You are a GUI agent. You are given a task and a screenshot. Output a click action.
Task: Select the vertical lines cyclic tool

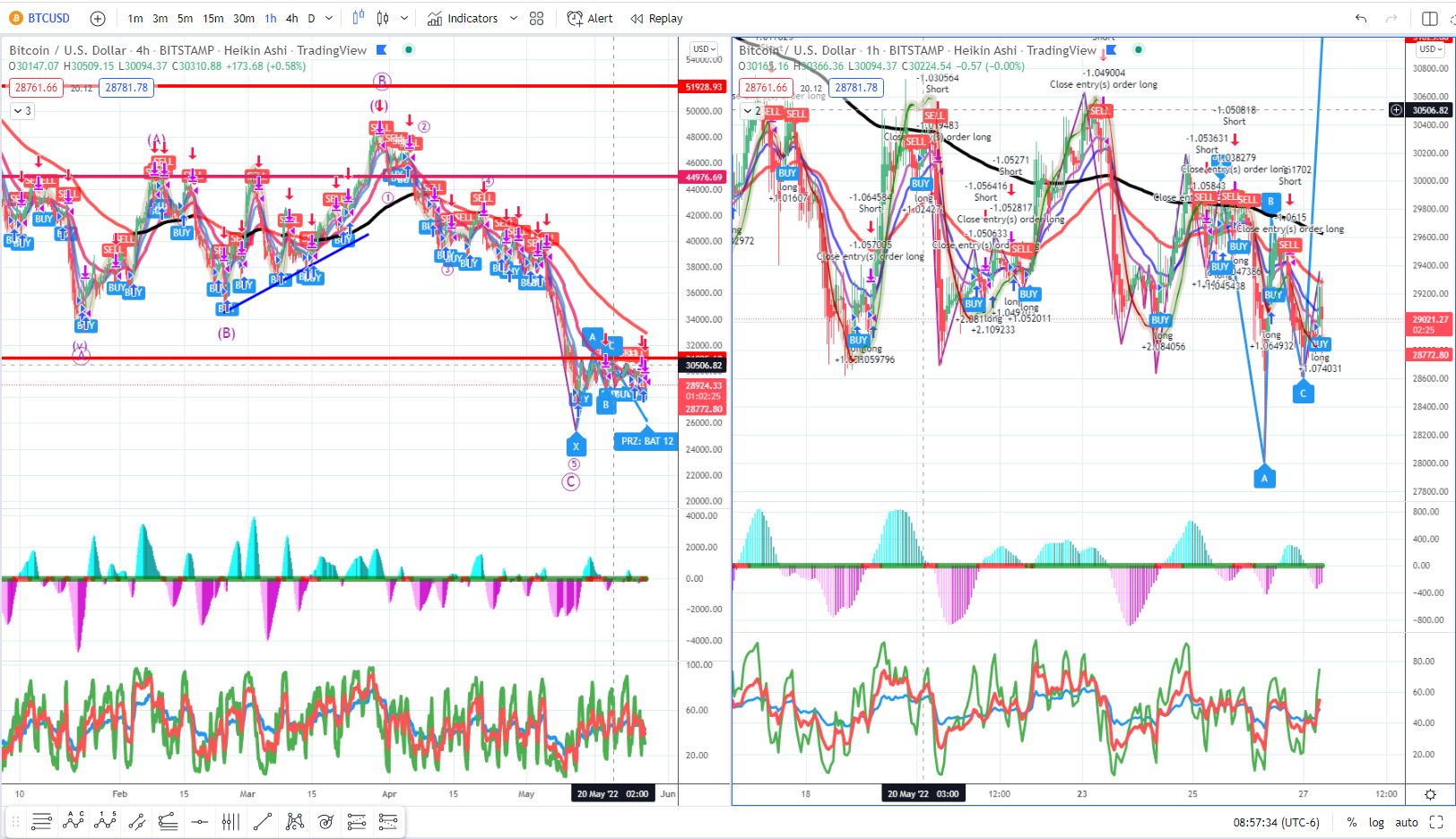point(230,821)
